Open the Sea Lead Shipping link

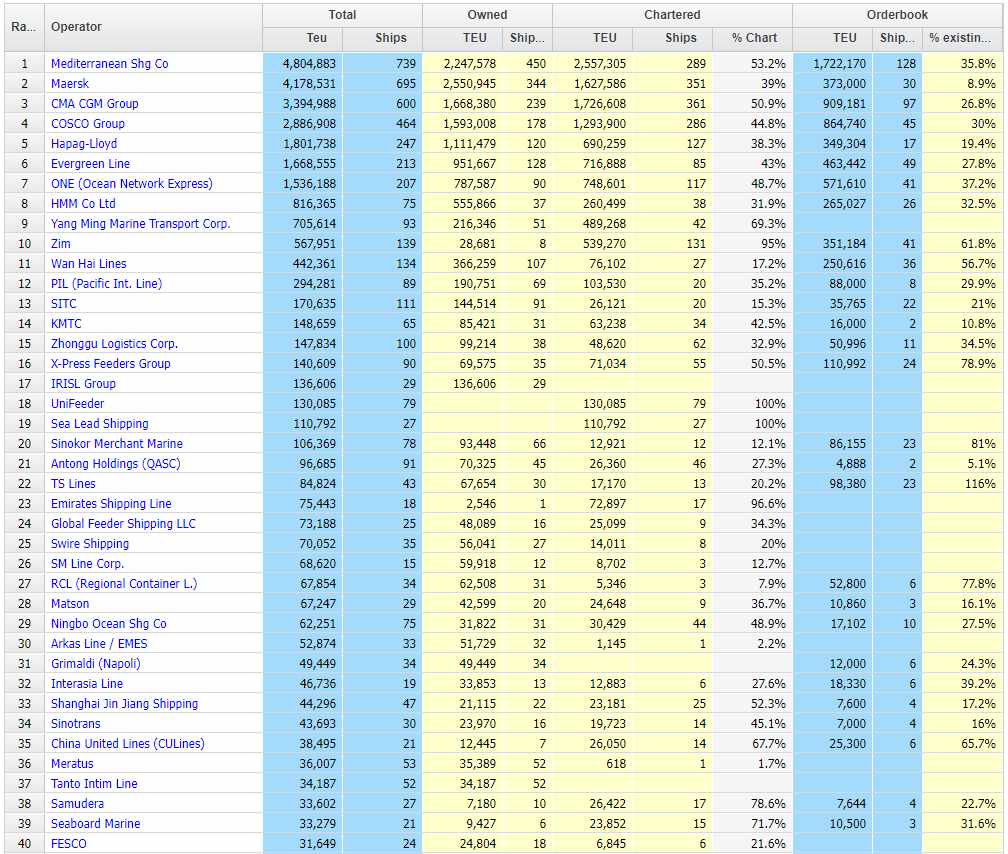(99, 423)
